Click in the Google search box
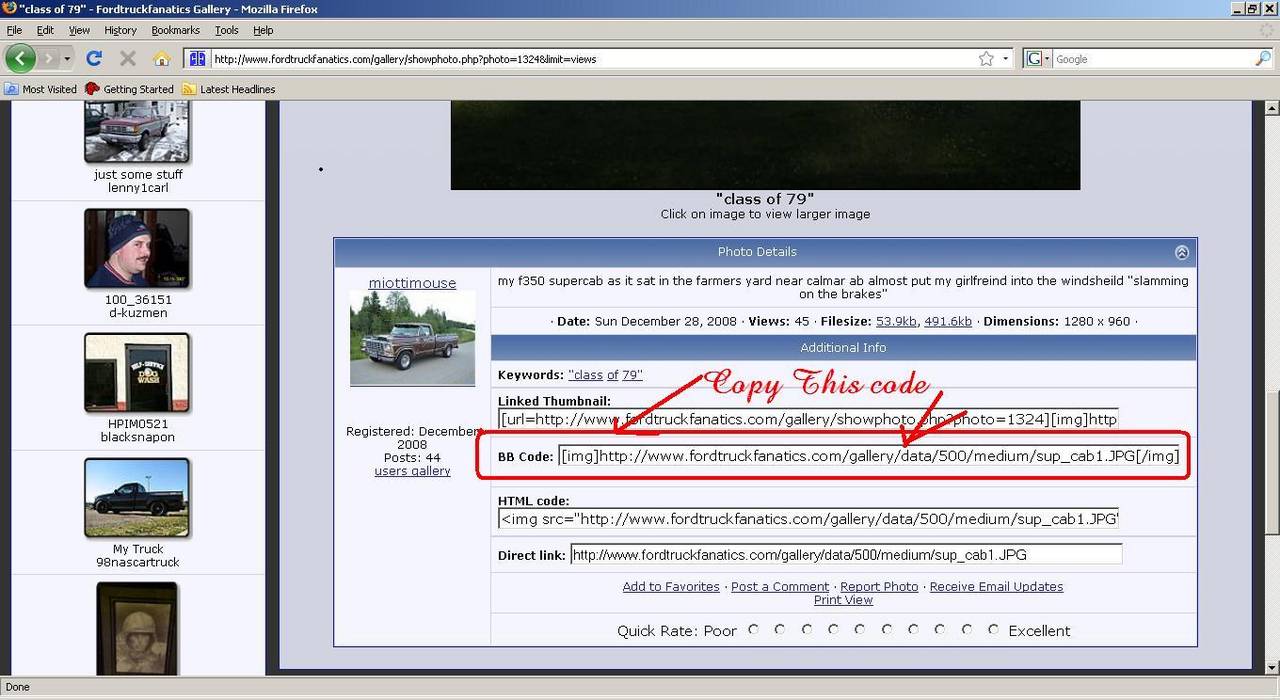Viewport: 1280px width, 700px height. coord(1152,59)
